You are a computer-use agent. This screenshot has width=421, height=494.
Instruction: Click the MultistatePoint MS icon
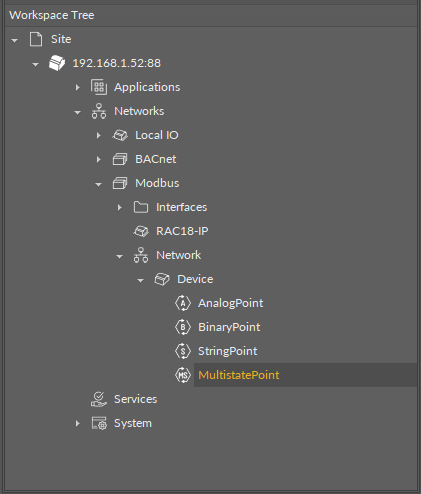[183, 375]
